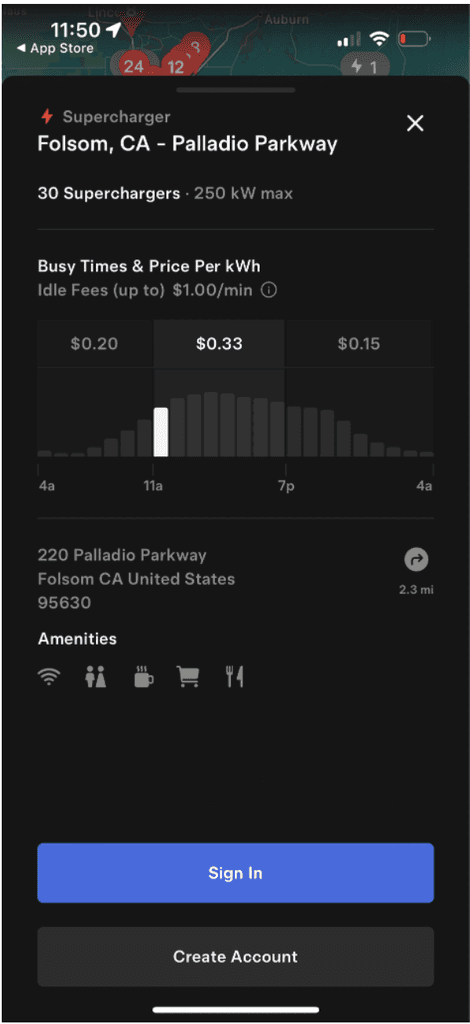
Task: Tap the Idle Fees info icon
Action: (268, 291)
